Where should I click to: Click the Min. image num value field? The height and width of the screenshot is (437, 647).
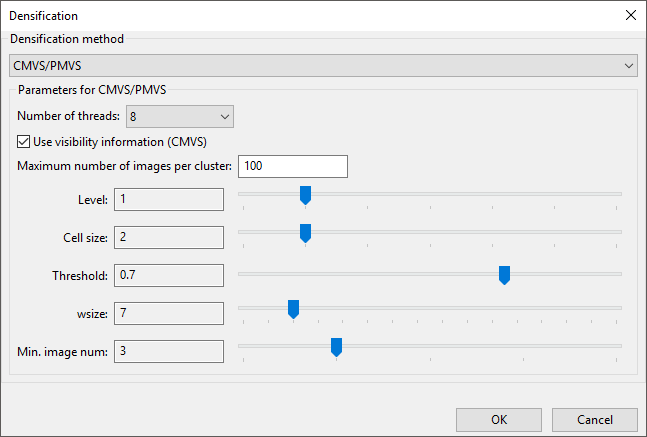168,351
